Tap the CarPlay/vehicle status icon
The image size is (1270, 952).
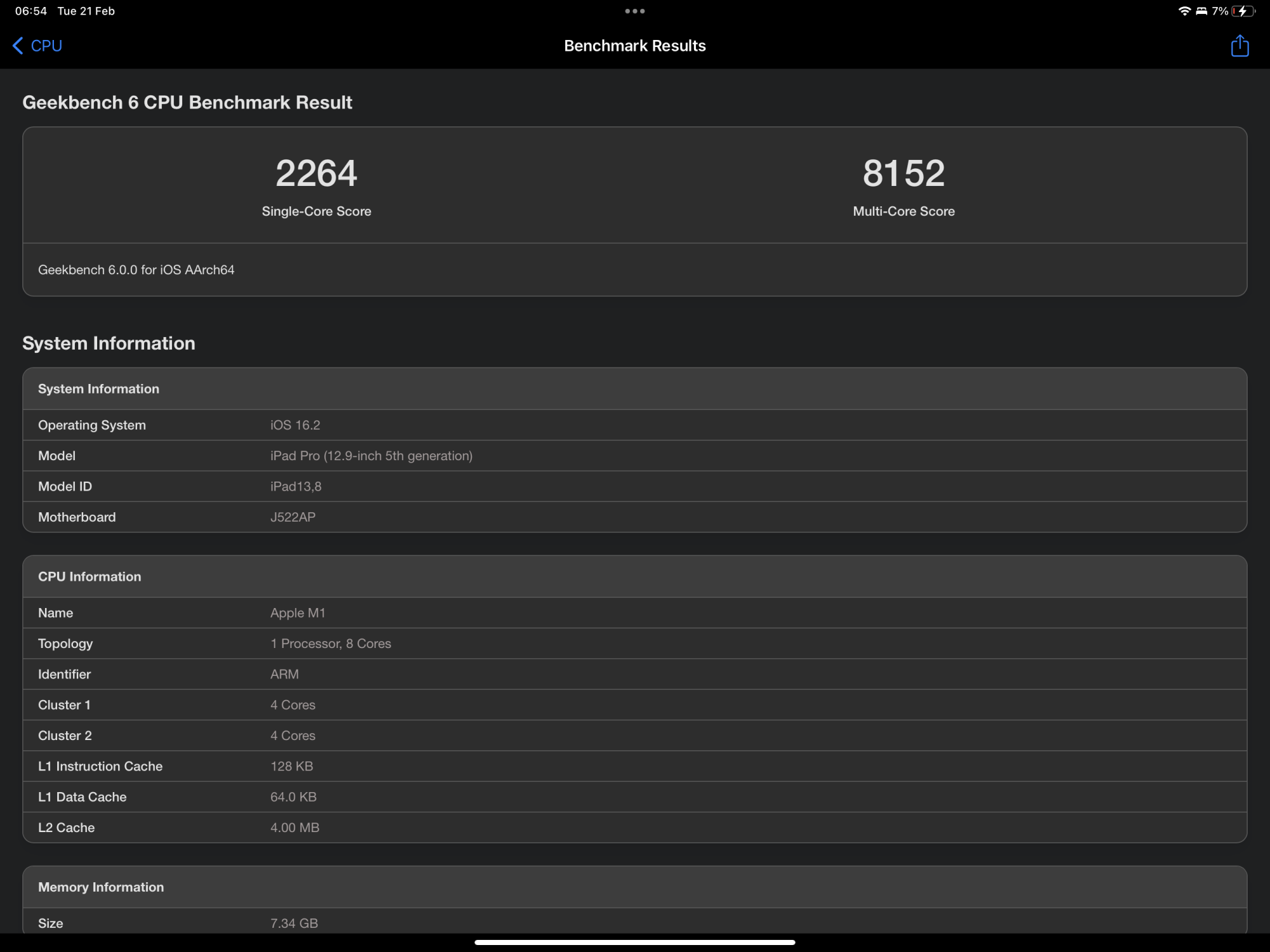tap(1201, 11)
